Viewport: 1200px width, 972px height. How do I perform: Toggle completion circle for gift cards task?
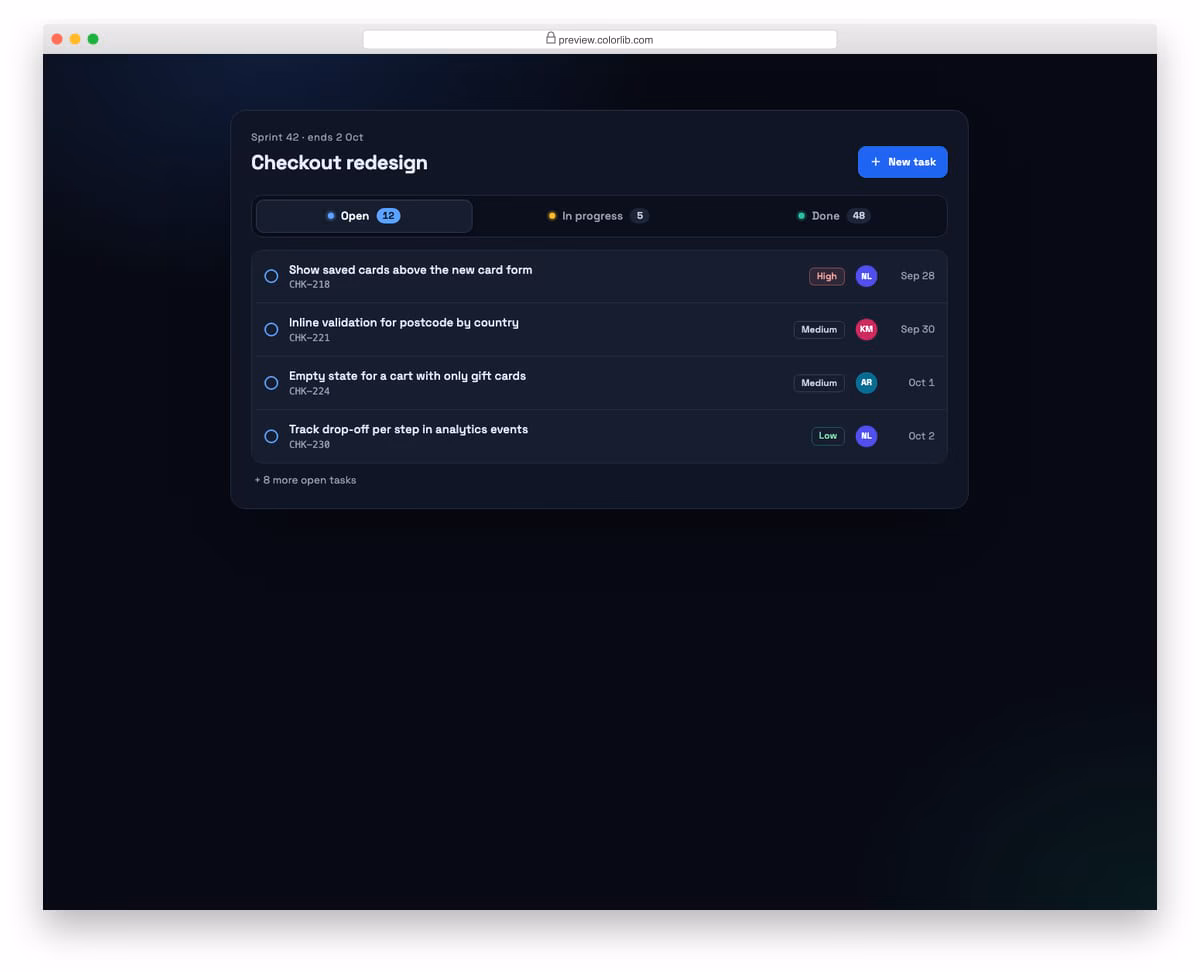click(271, 383)
